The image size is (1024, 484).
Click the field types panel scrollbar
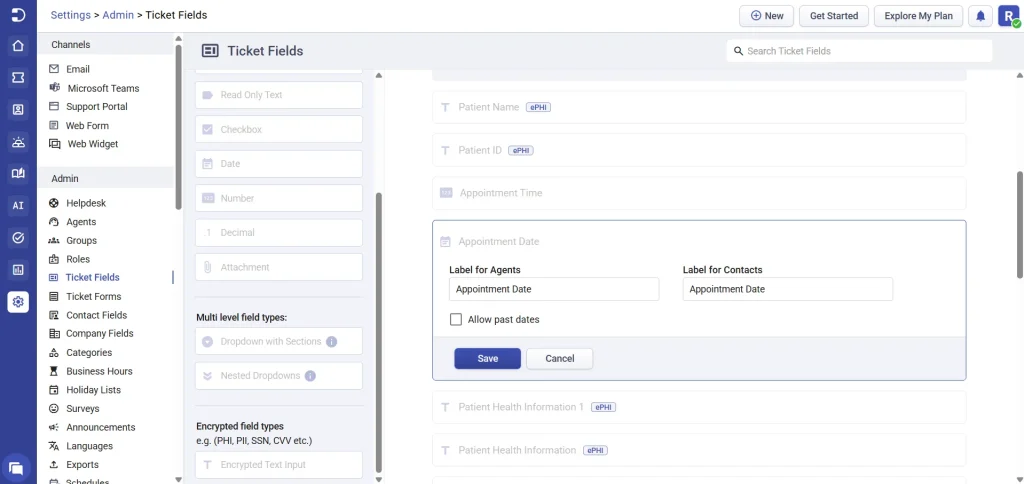[x=379, y=332]
